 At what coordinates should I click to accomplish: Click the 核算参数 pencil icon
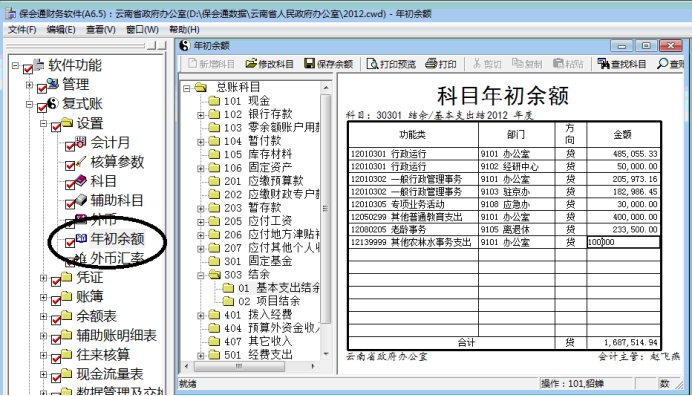[81, 161]
